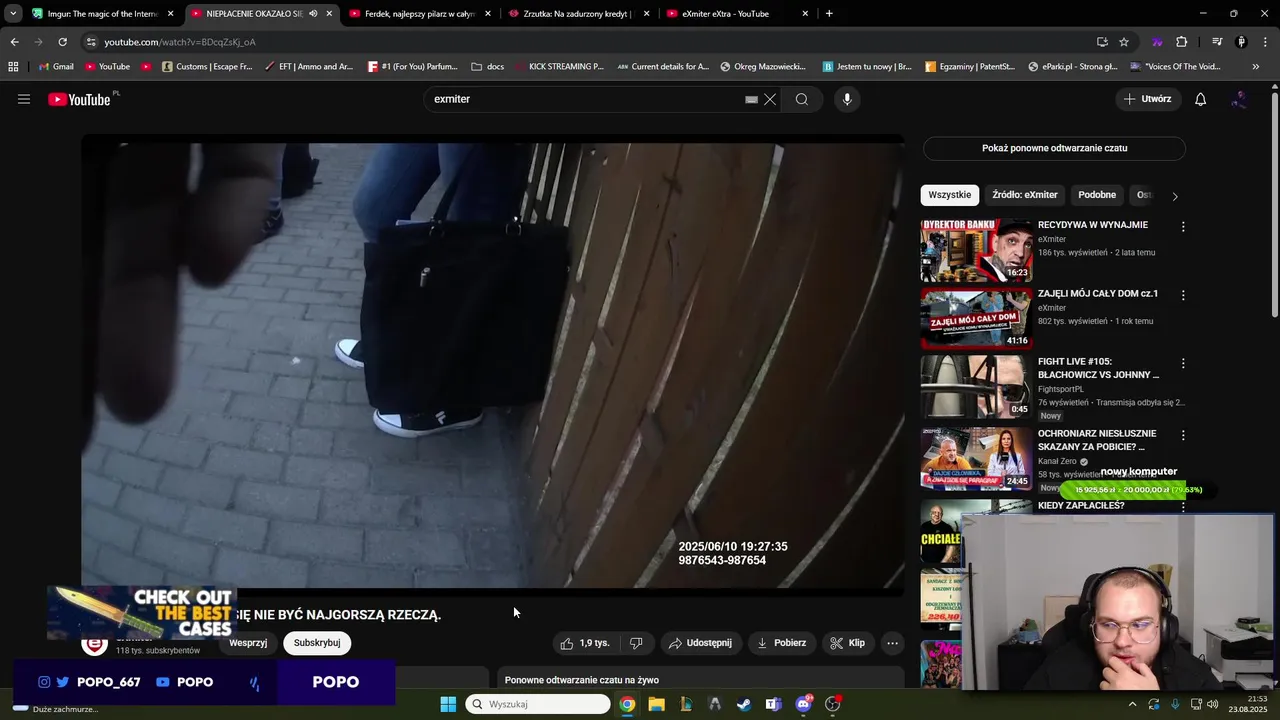Select the Źródło: eXmiter filter chip
The width and height of the screenshot is (1280, 720).
tap(1025, 195)
